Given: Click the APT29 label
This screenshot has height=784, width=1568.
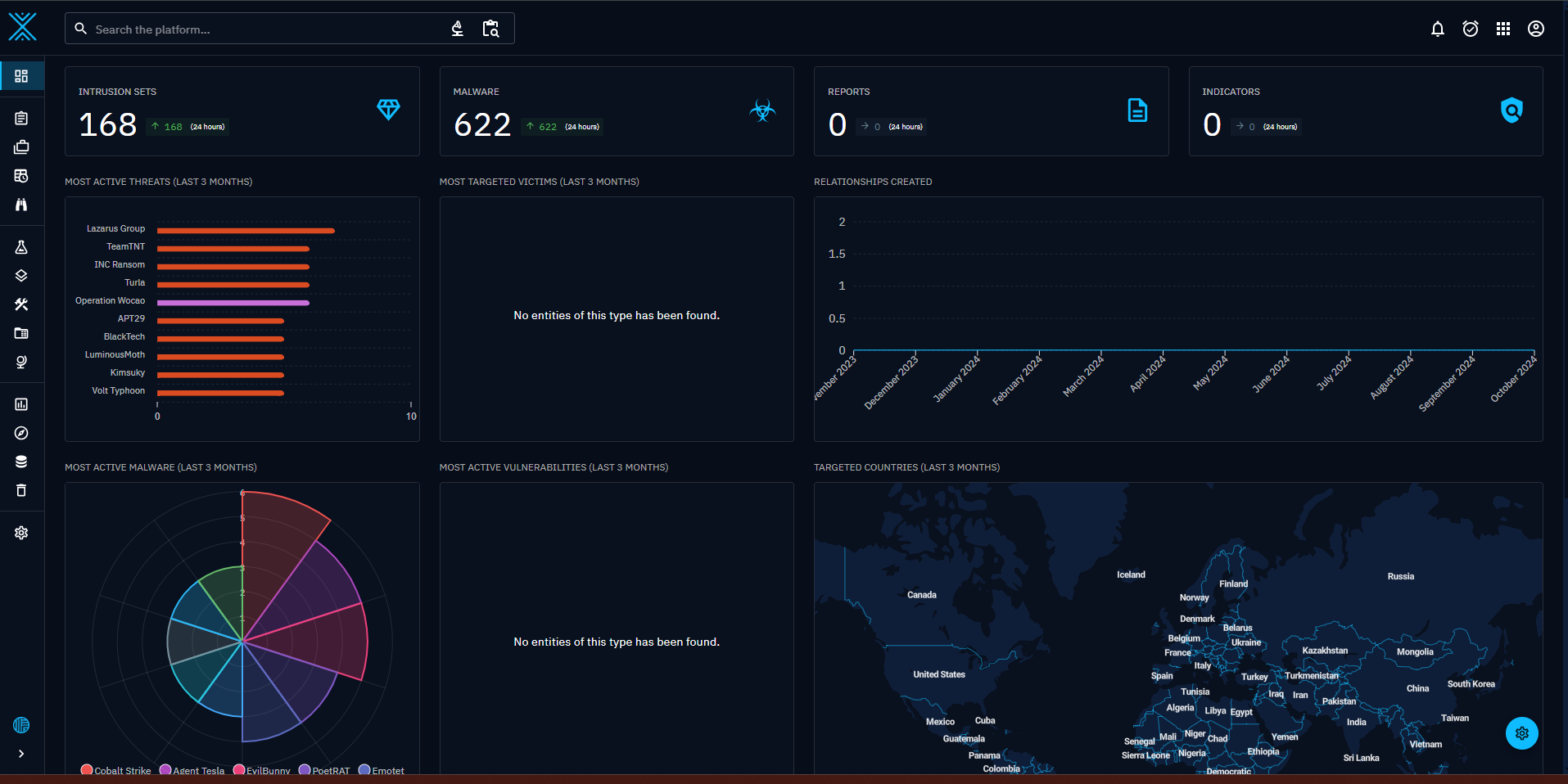Looking at the screenshot, I should coord(131,318).
